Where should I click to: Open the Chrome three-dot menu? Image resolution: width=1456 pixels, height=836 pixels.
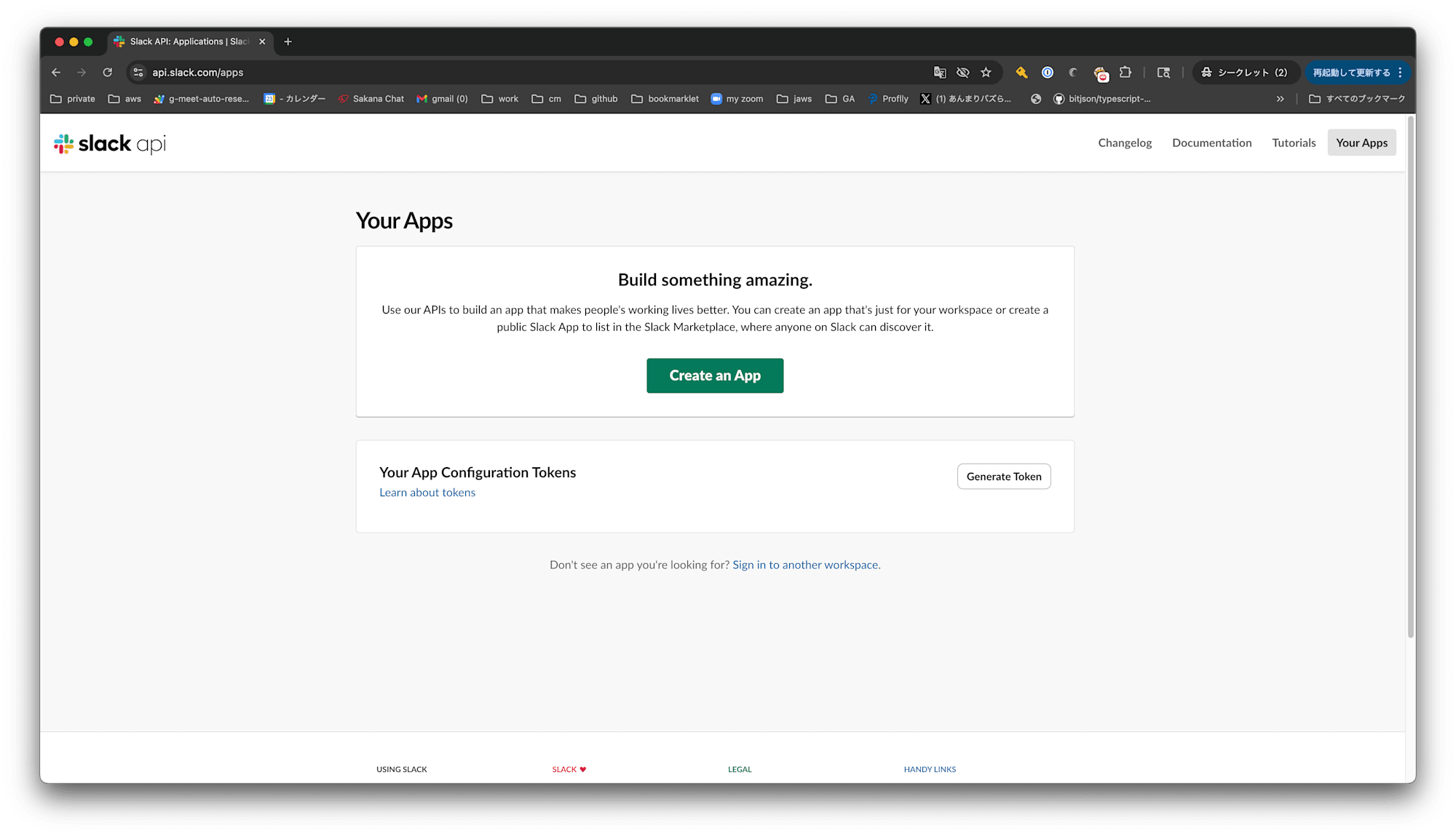tap(1400, 72)
